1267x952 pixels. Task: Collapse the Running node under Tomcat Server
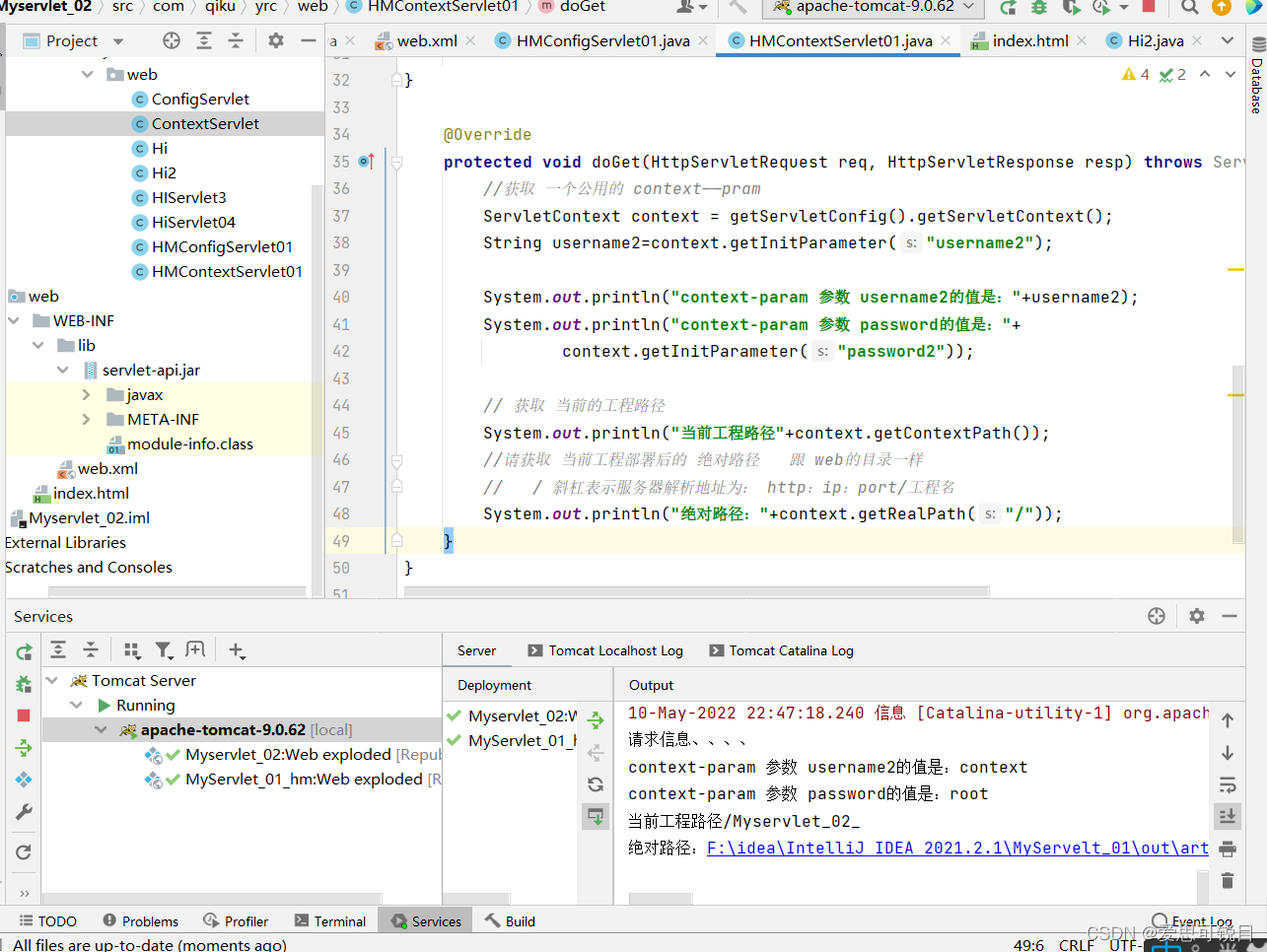76,705
